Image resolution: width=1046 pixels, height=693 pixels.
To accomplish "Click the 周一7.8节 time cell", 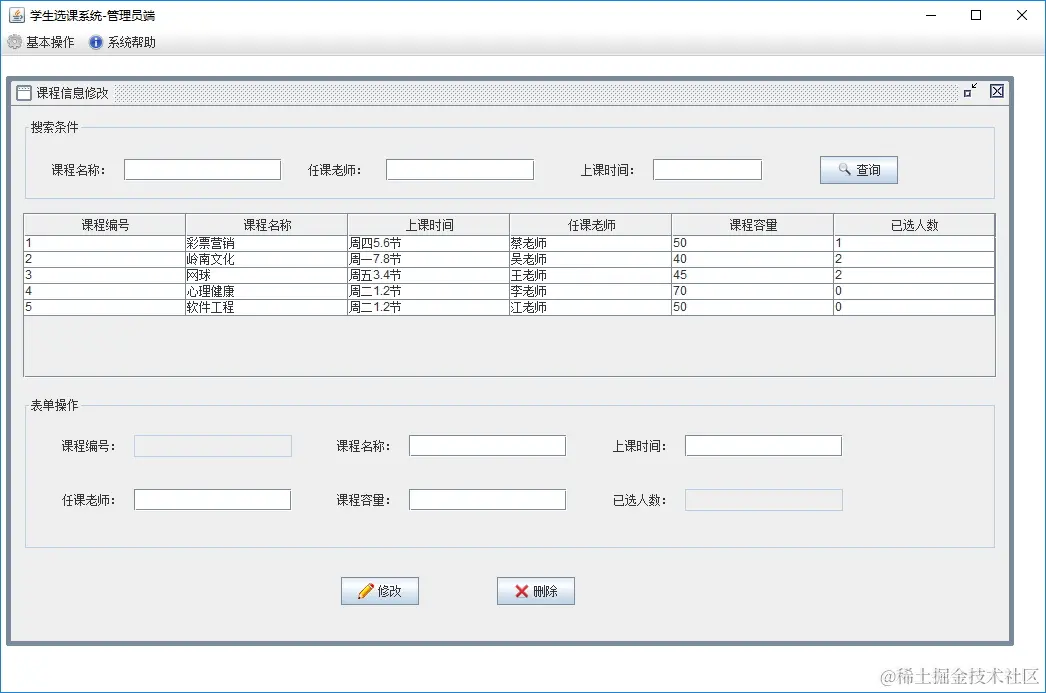I will tap(429, 259).
